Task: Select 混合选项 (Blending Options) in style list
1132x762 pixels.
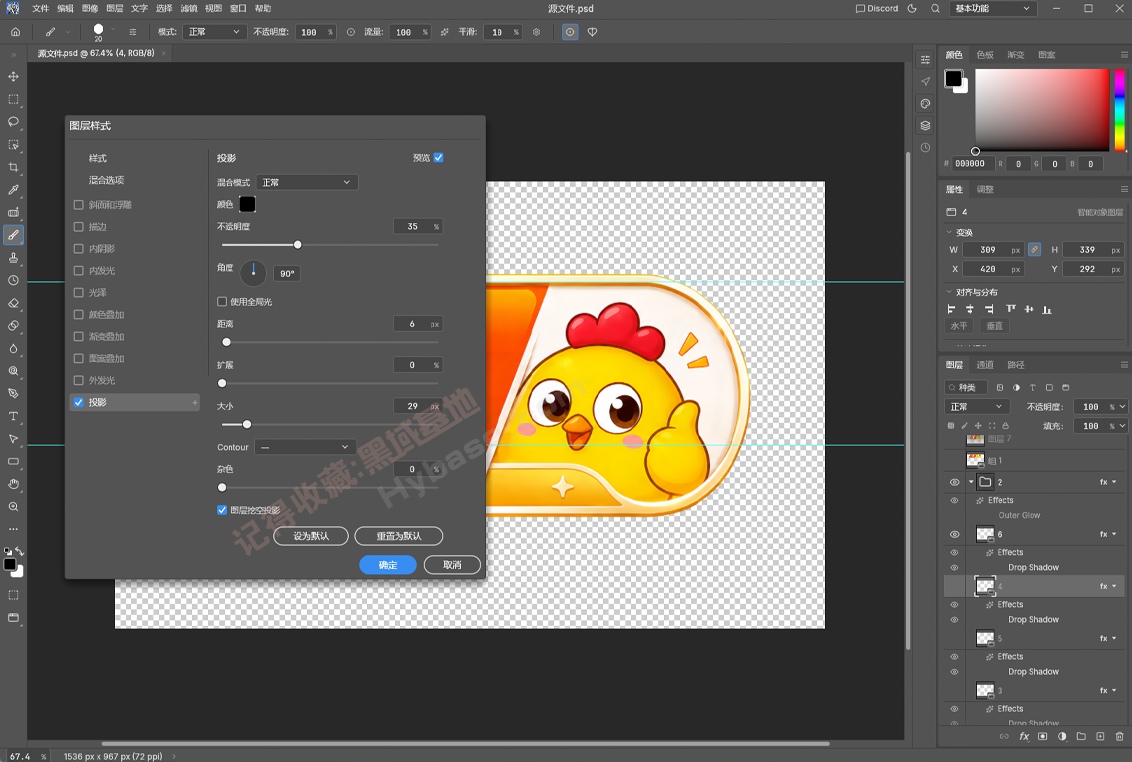Action: (x=106, y=180)
